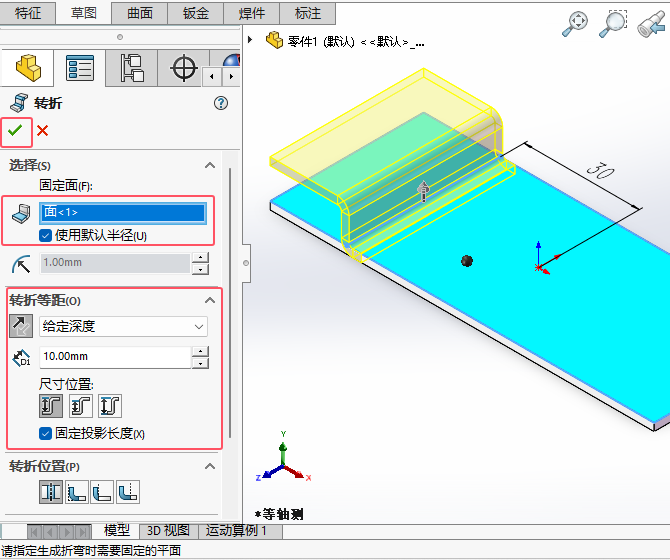Open the DimXpertManager crosshair tab
The image size is (670, 560).
coord(184,68)
